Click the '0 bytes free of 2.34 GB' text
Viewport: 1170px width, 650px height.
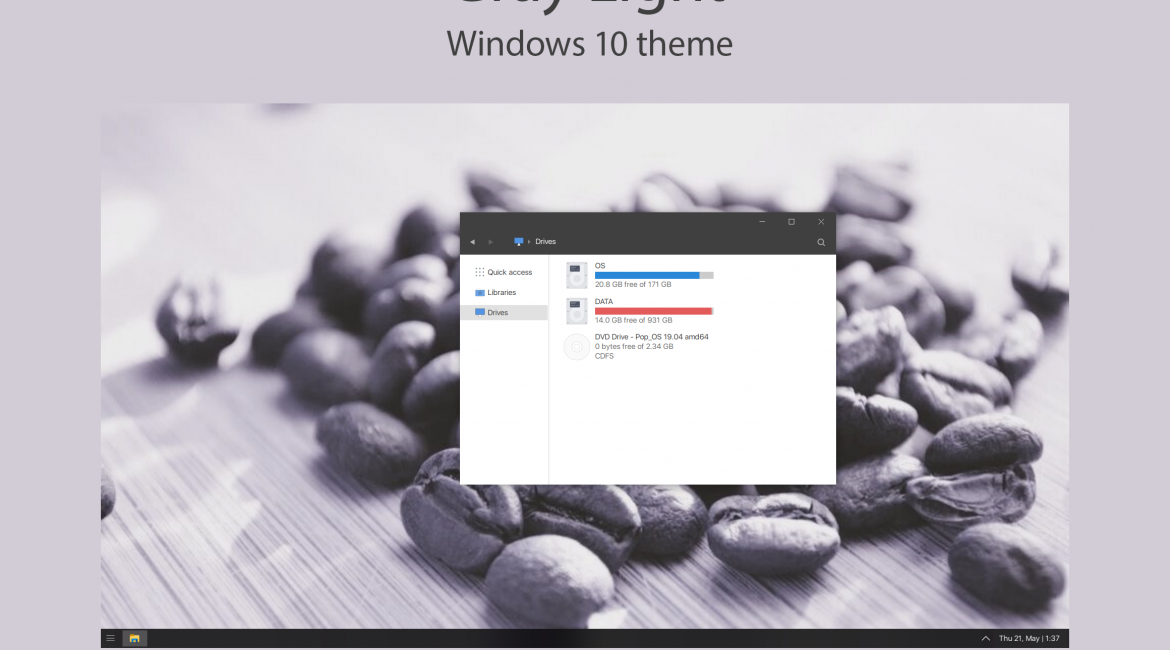634,346
